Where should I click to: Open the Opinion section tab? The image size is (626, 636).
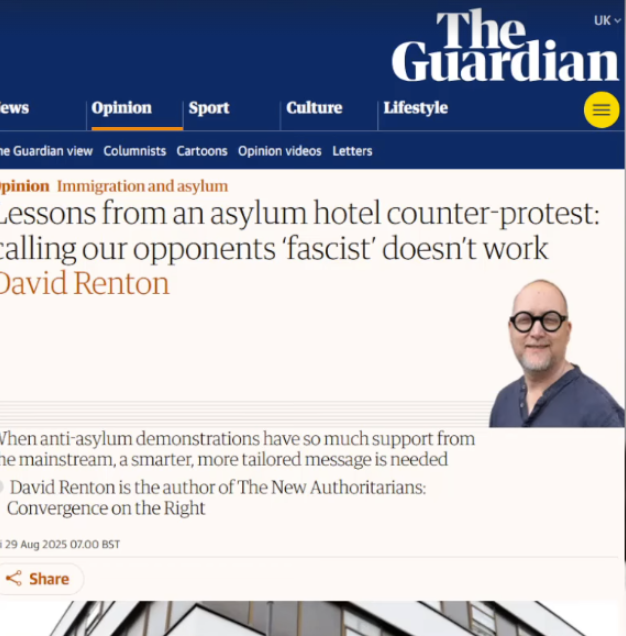click(x=121, y=108)
